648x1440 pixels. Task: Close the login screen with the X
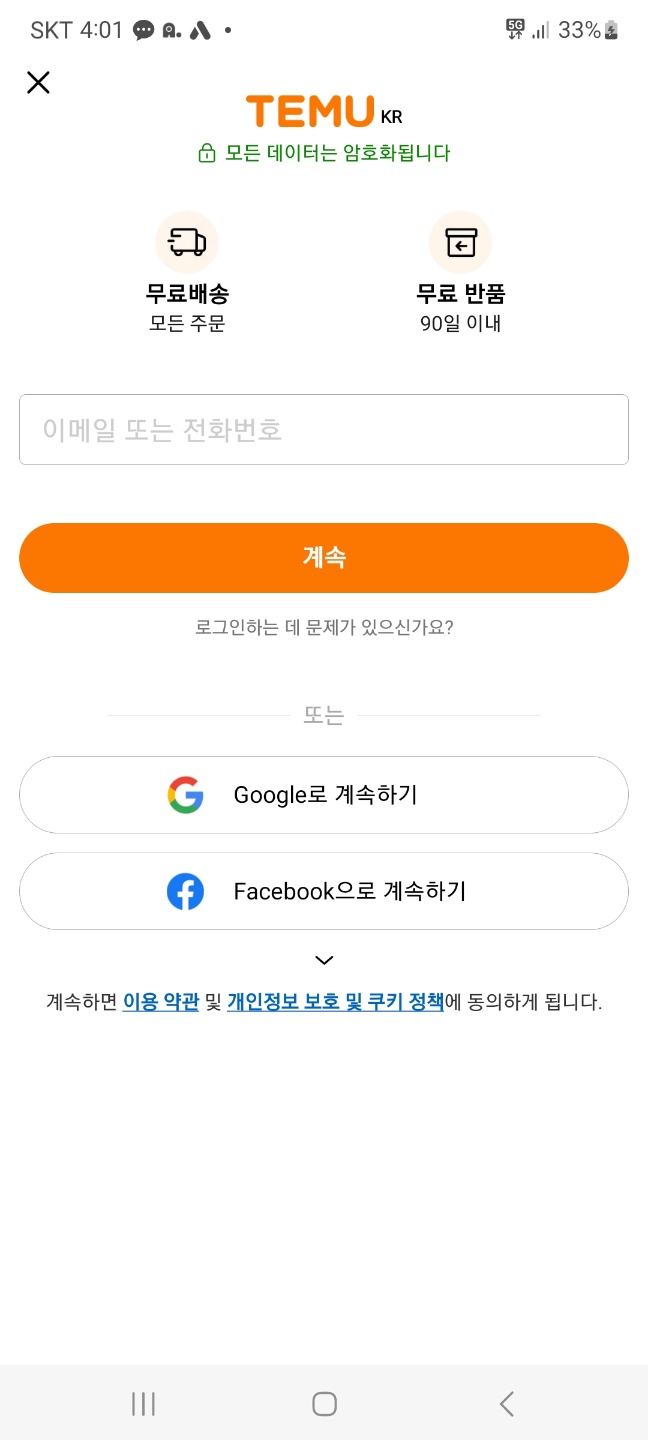coord(38,82)
